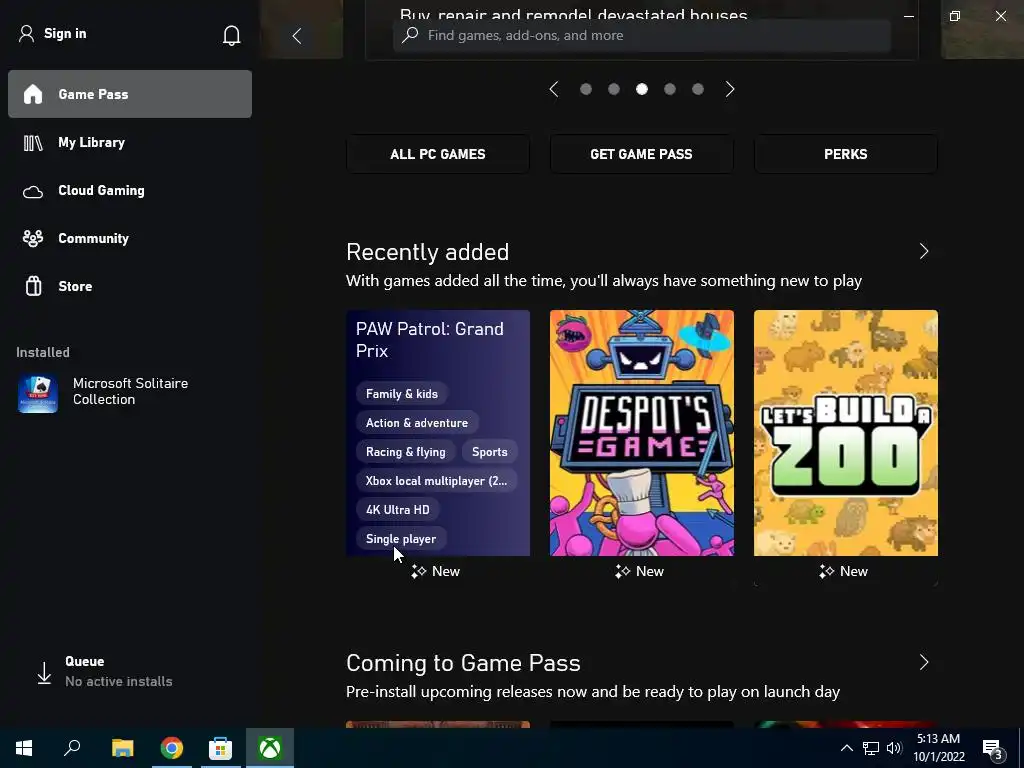The height and width of the screenshot is (768, 1024).
Task: Open Coming to Game Pass heading
Action: 463,663
